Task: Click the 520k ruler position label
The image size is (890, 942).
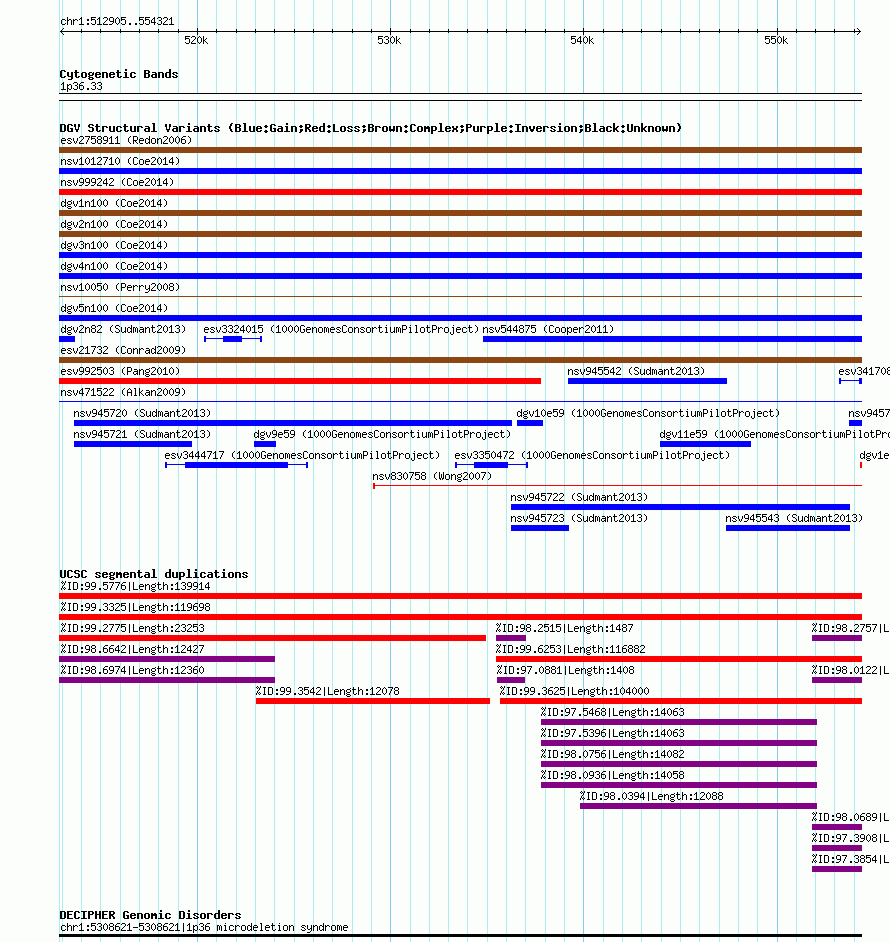Action: click(196, 41)
